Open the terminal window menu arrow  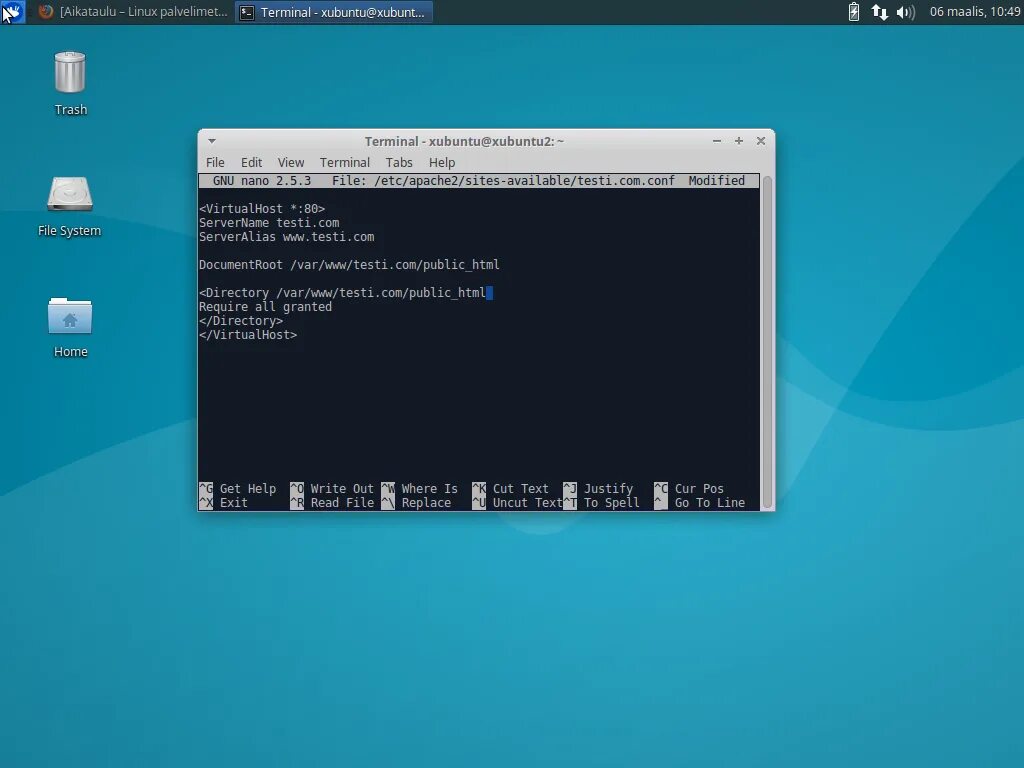click(x=212, y=141)
